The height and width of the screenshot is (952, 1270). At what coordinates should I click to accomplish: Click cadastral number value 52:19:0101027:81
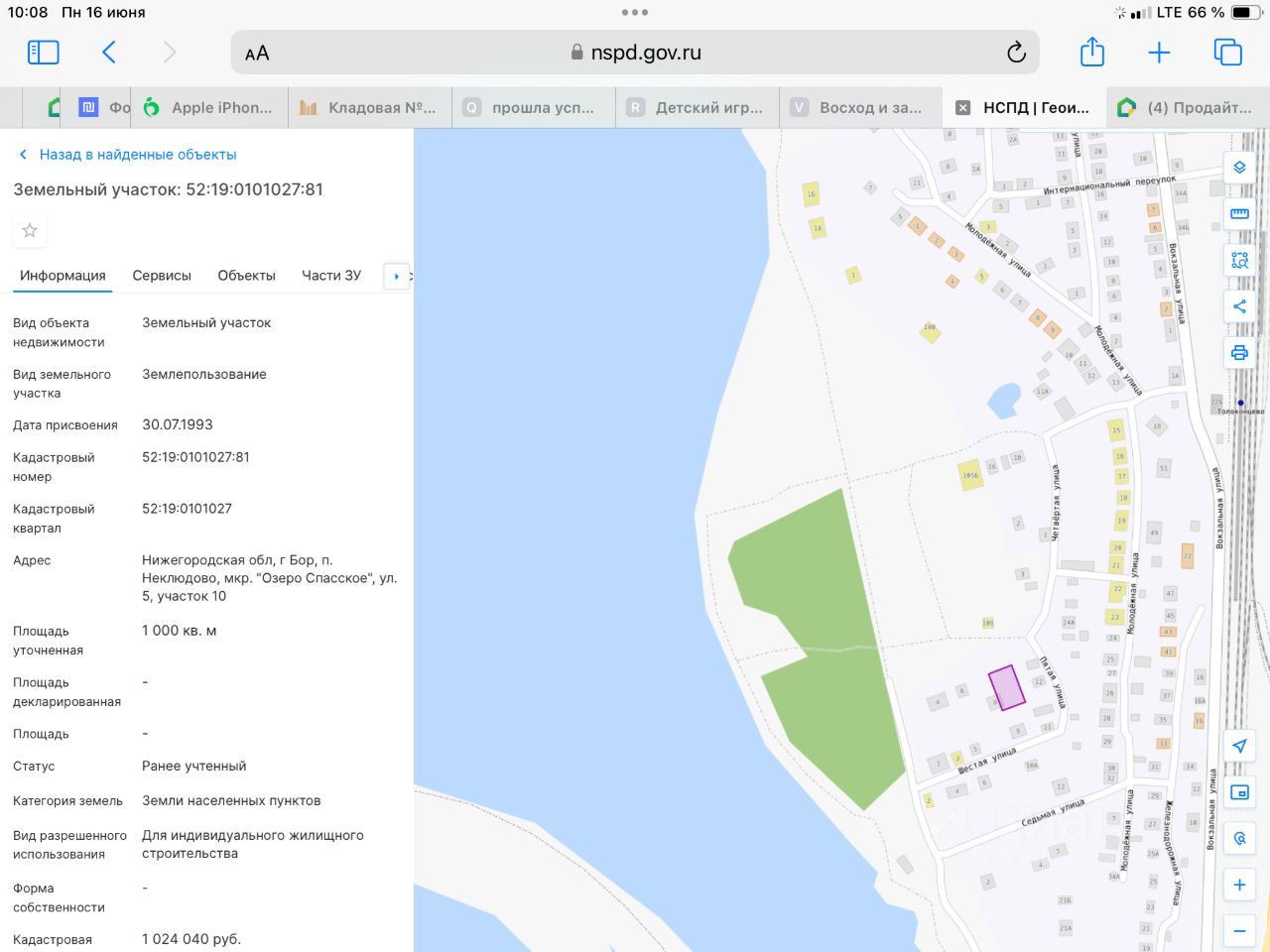(x=195, y=457)
